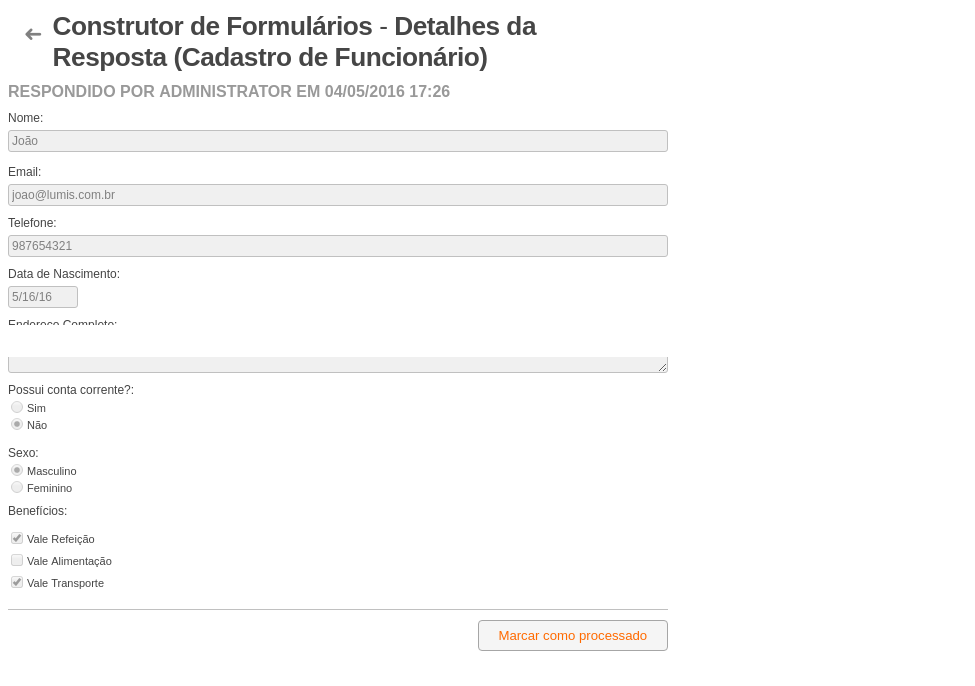
Task: Click the Email field with joao@lumis.com.br
Action: click(x=338, y=195)
